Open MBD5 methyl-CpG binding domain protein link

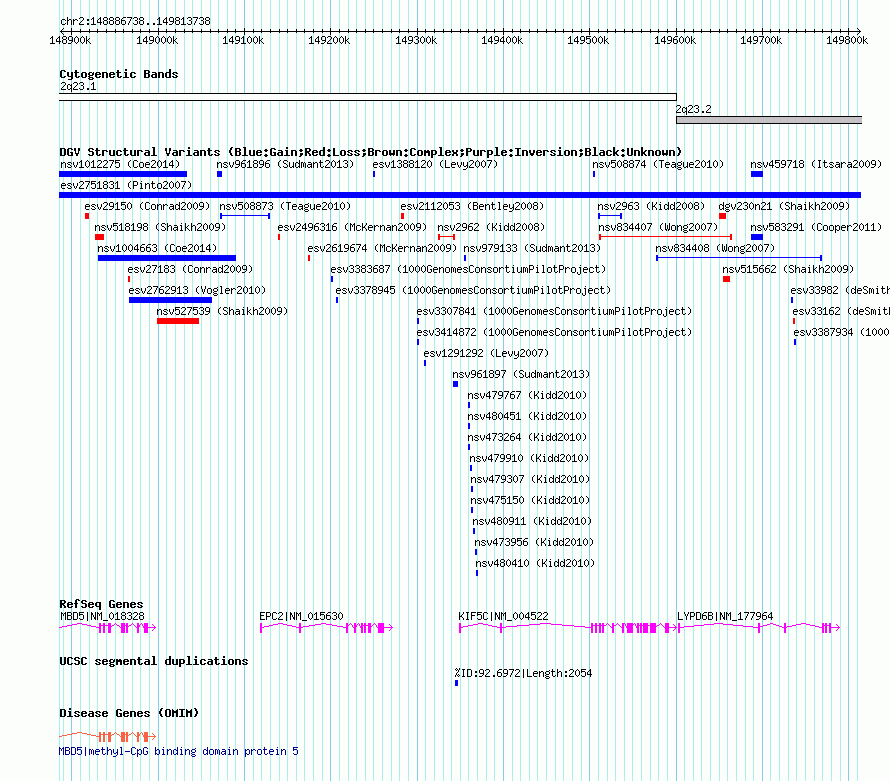click(179, 751)
